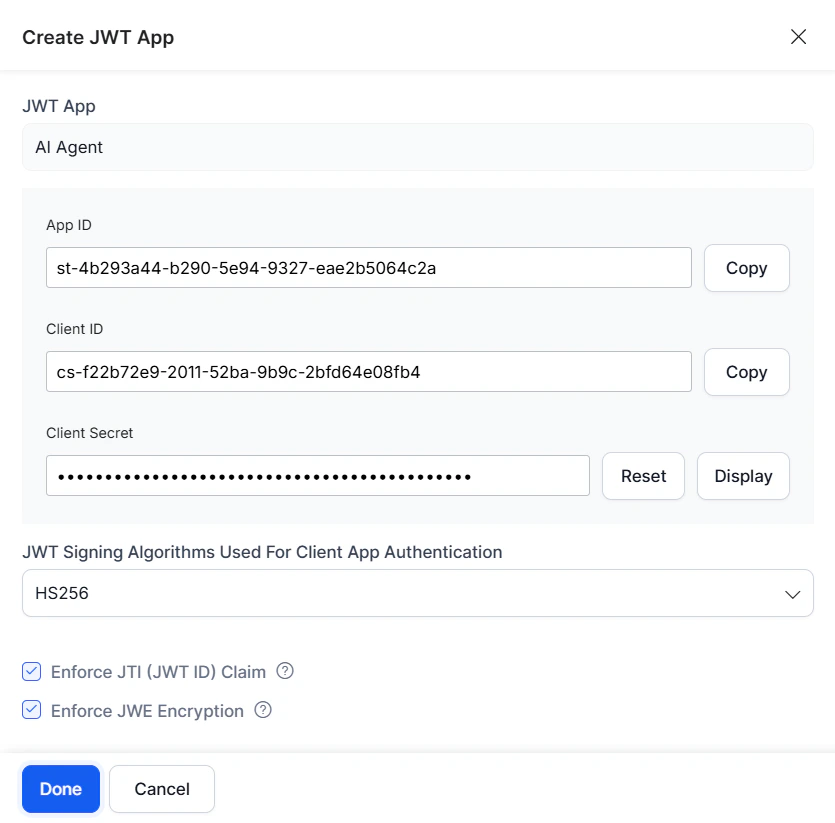Click the masked Client Secret field
Image resolution: width=835 pixels, height=823 pixels.
point(317,476)
